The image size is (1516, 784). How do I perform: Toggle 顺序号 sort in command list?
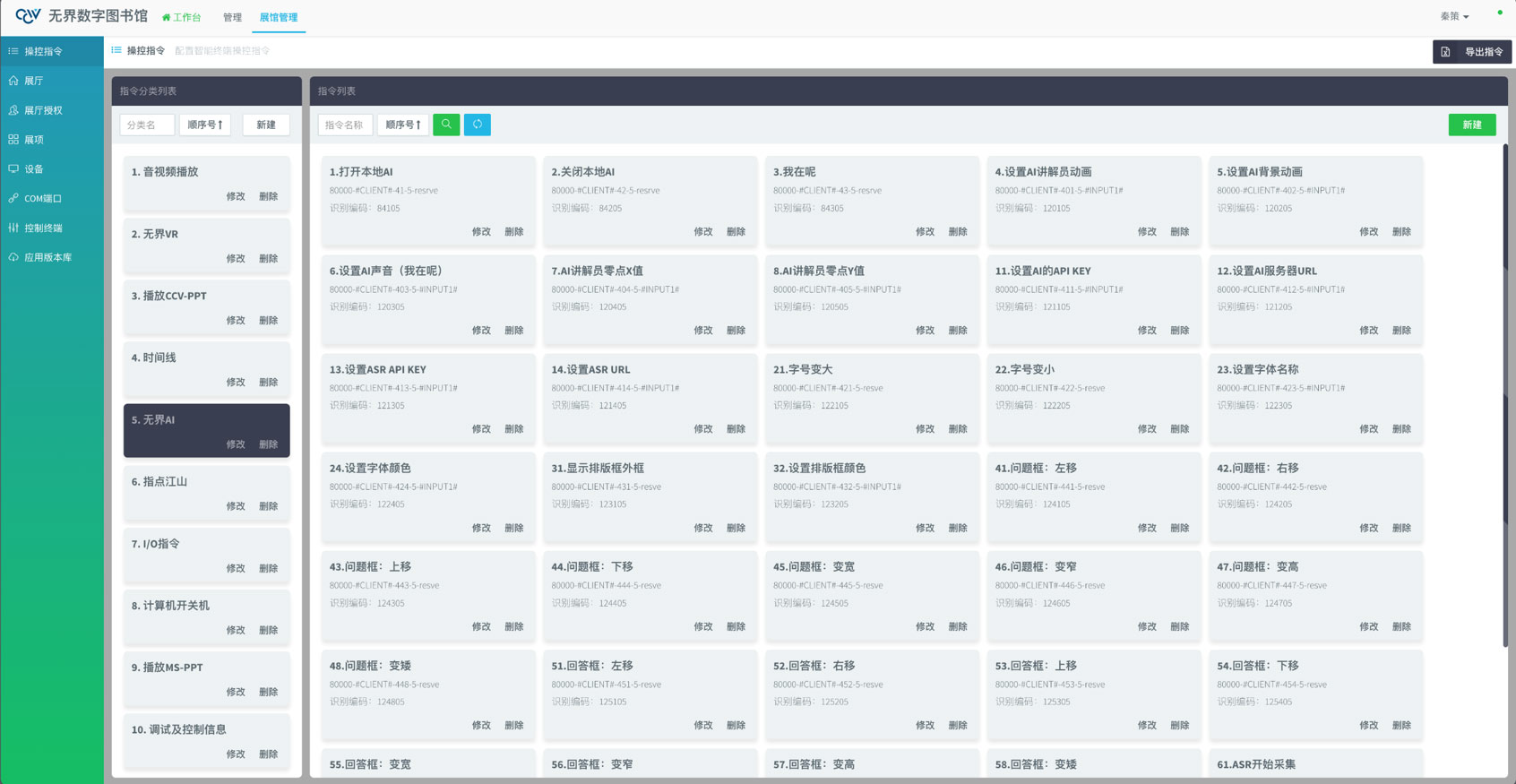(403, 125)
